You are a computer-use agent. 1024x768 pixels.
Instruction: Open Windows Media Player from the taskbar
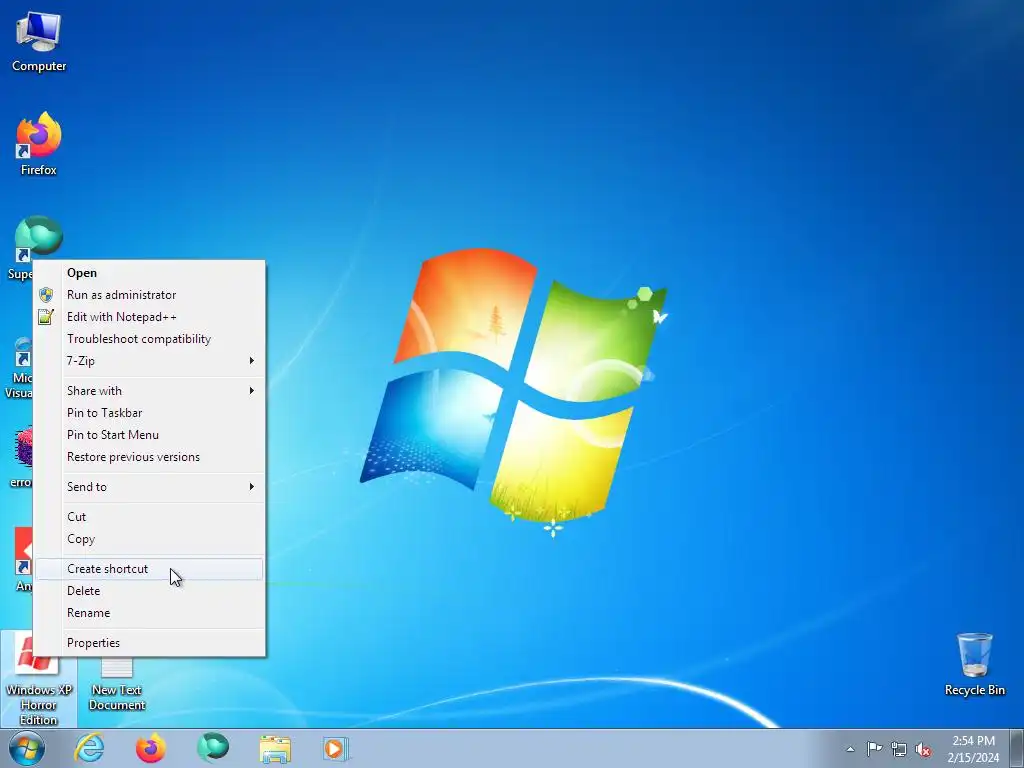(x=336, y=748)
